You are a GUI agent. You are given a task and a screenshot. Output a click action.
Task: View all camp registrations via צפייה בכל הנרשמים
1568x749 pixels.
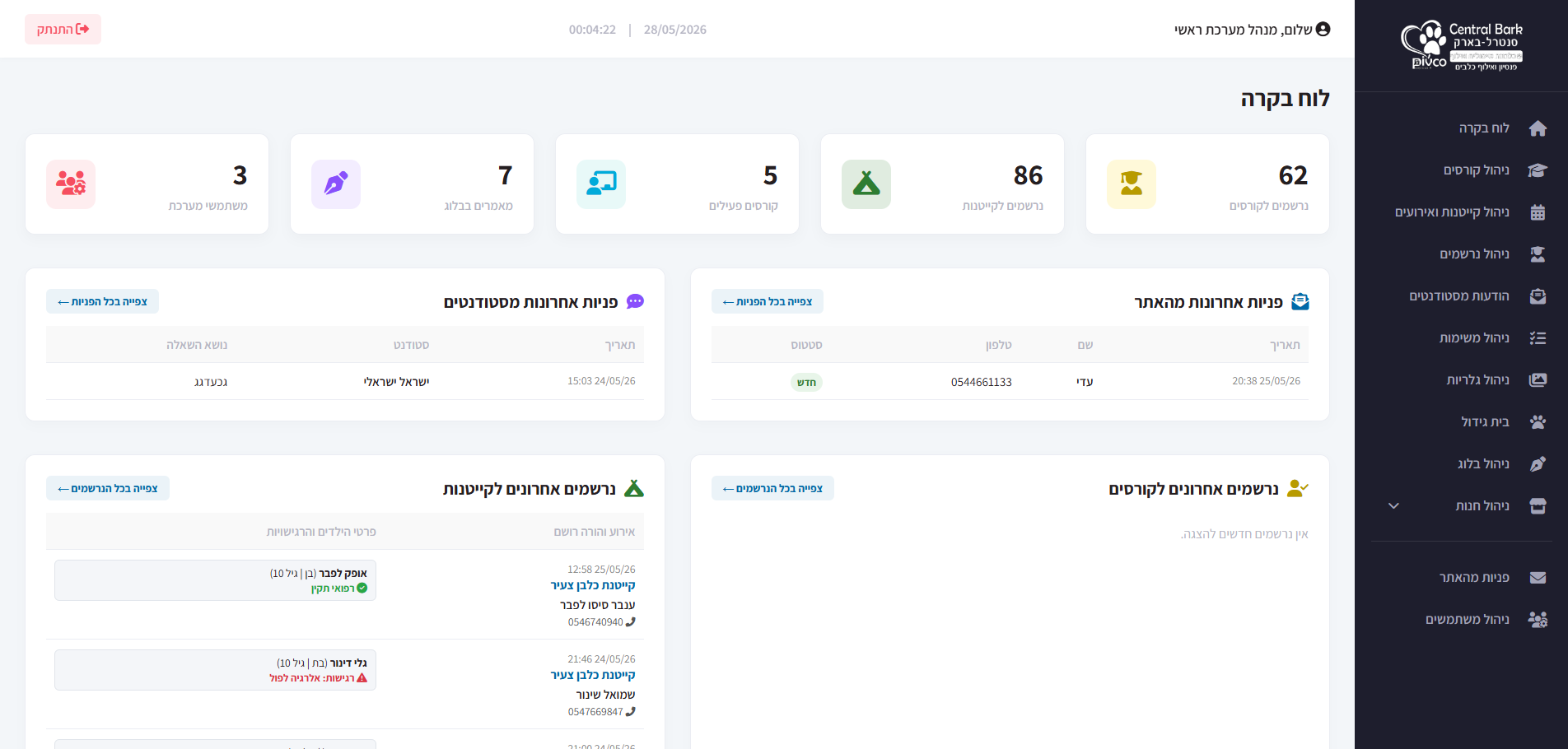pos(108,489)
